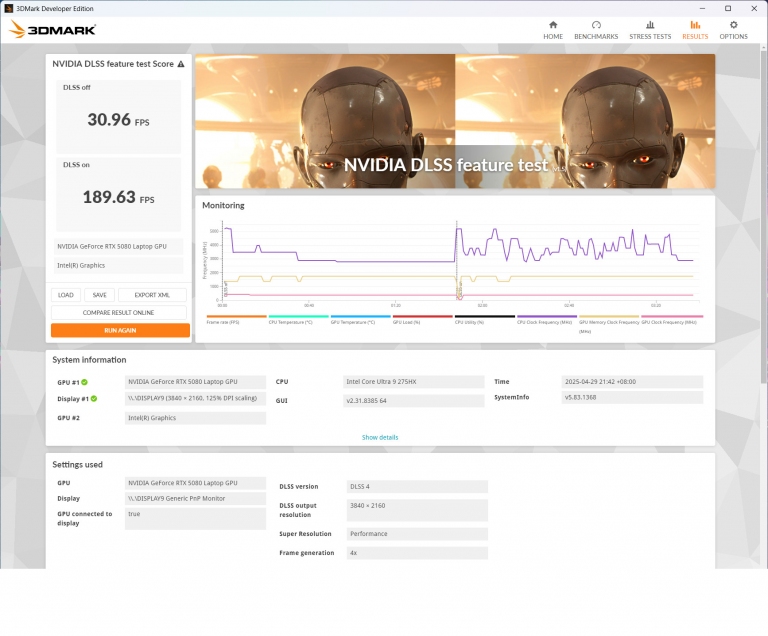This screenshot has height=636, width=768.
Task: Click the GPU connected to display value true
Action: click(x=195, y=518)
